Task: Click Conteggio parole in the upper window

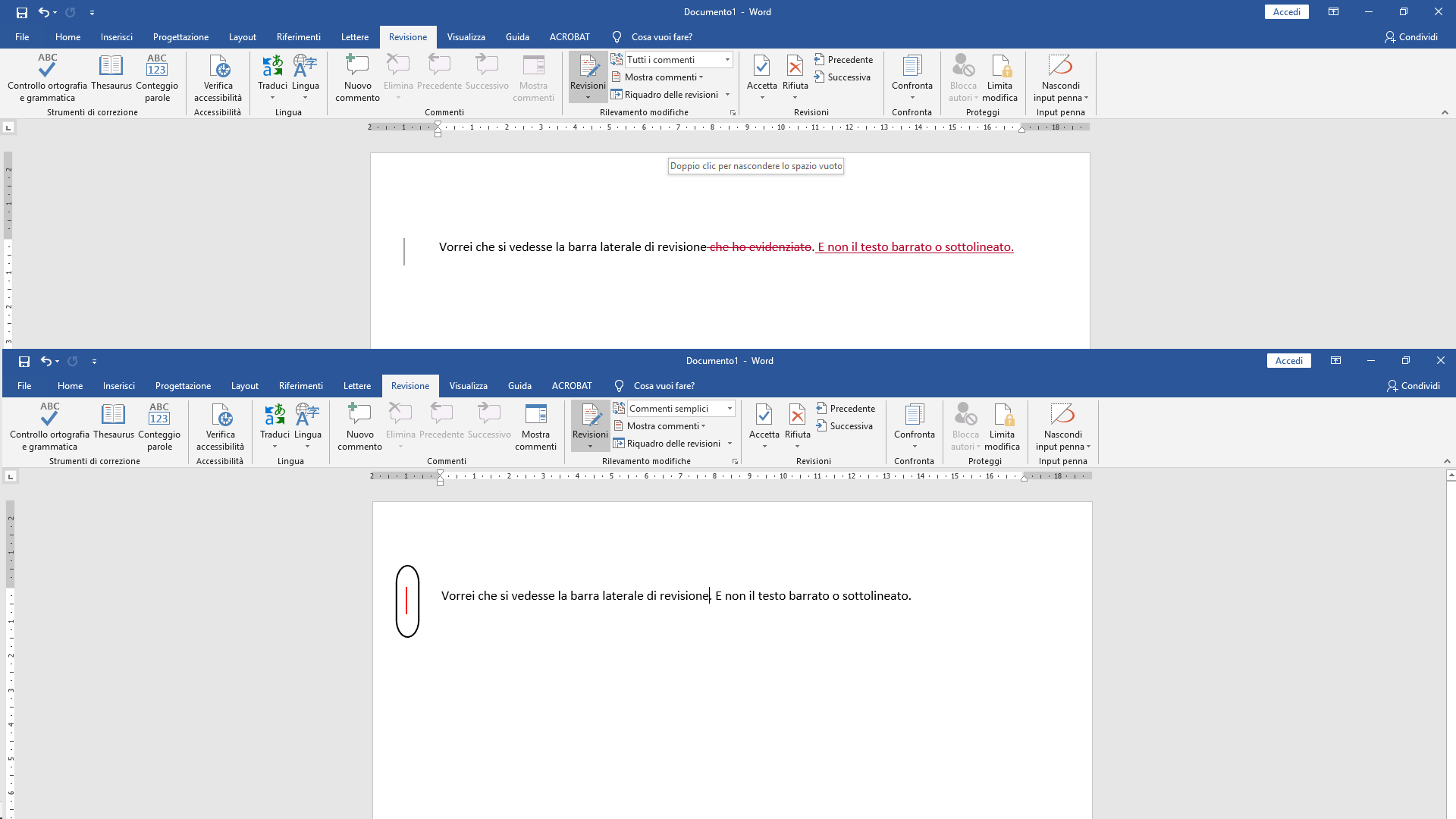Action: tap(157, 78)
